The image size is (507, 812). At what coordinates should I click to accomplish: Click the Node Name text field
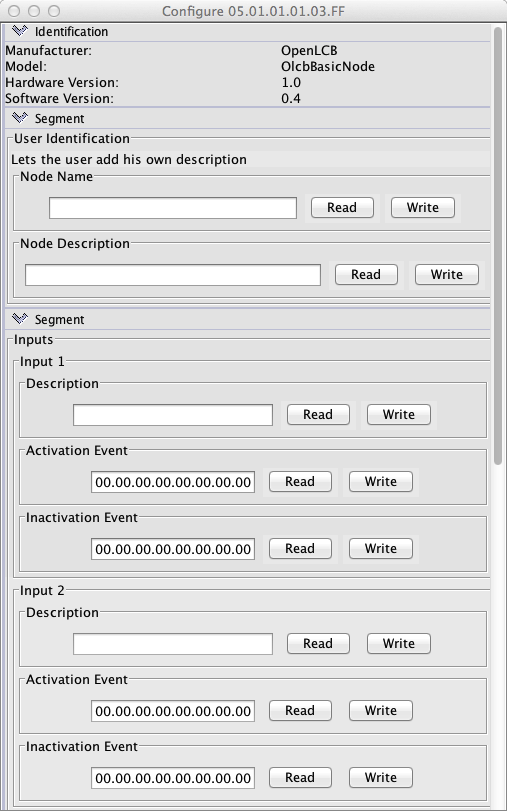[x=173, y=208]
